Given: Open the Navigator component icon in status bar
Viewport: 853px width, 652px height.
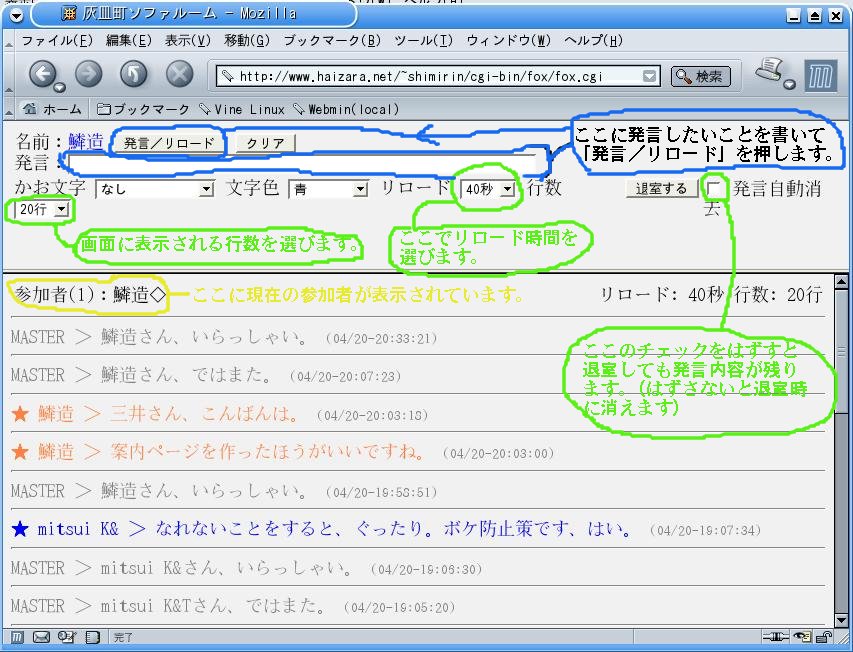Looking at the screenshot, I should point(18,635).
